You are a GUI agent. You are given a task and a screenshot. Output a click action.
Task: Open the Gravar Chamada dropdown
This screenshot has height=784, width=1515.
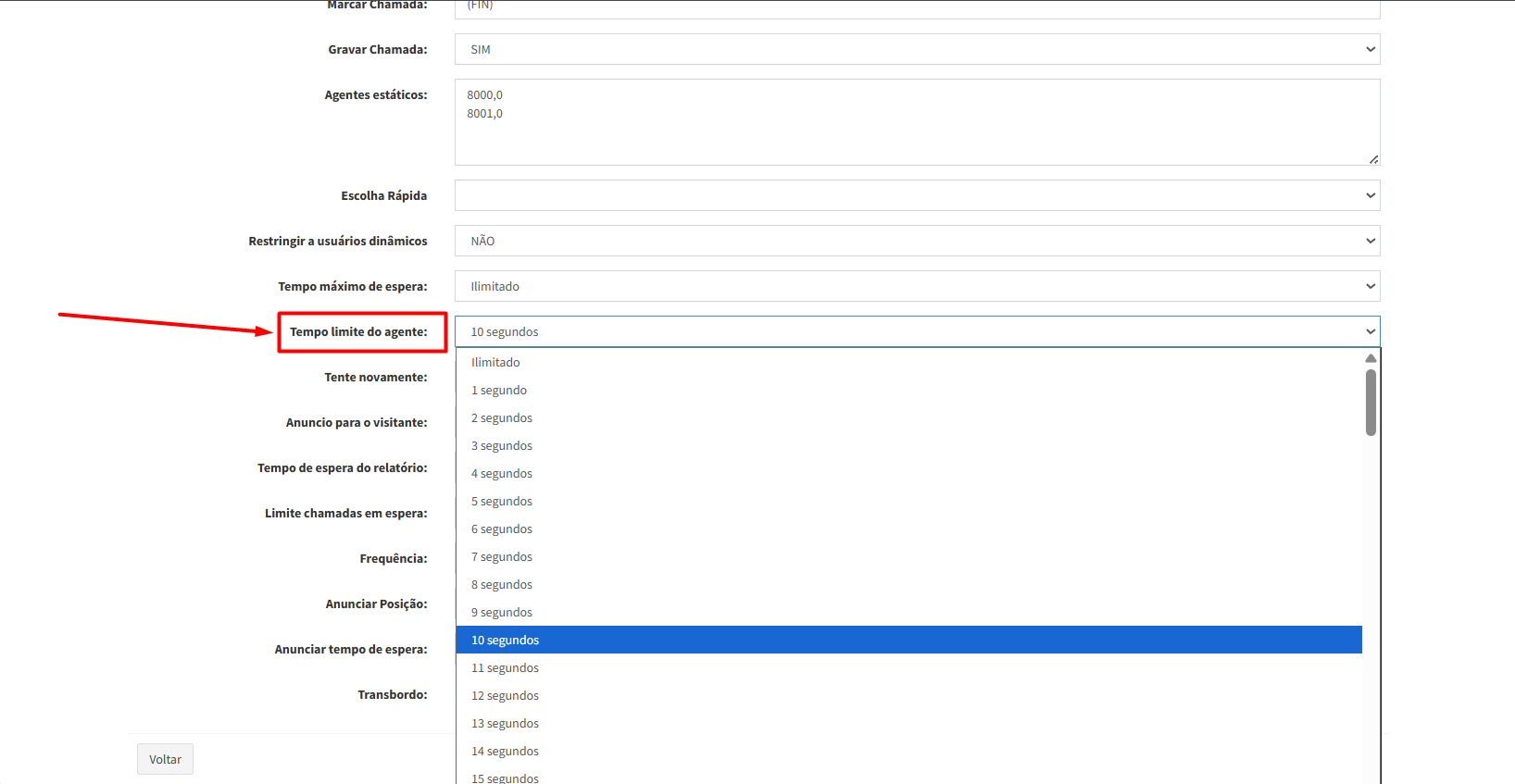click(916, 49)
